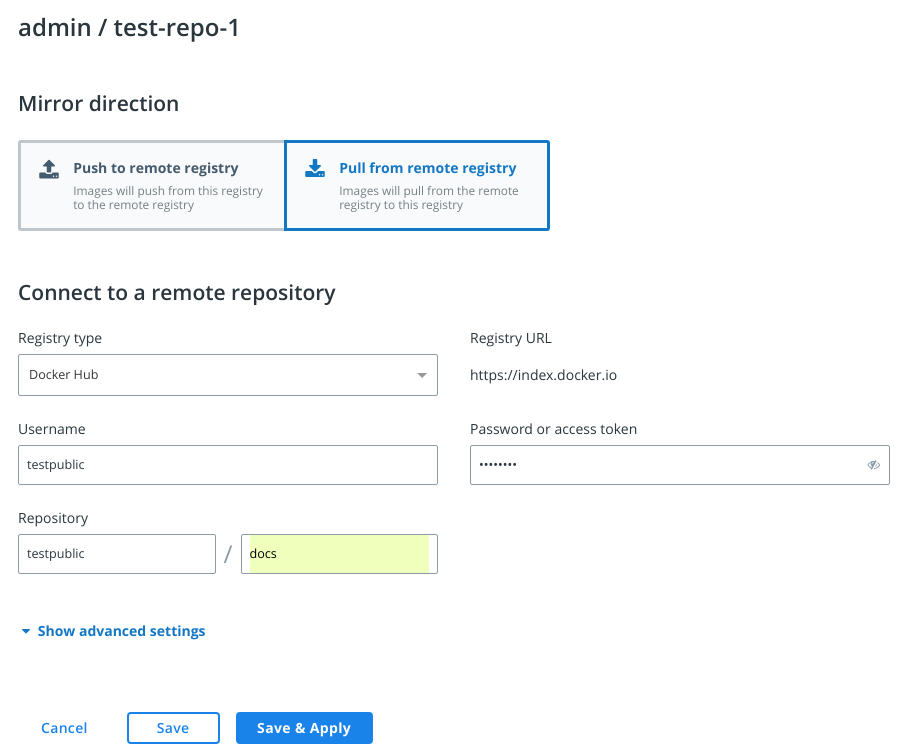Click the https://index.docker.io registry URL text
Screen dimensions: 916x752
[x=544, y=376]
